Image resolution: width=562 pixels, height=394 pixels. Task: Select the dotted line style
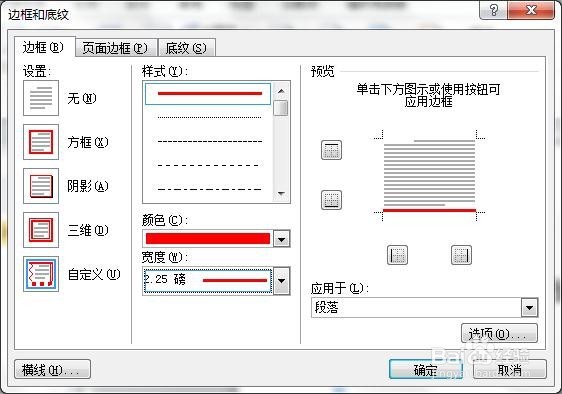210,117
